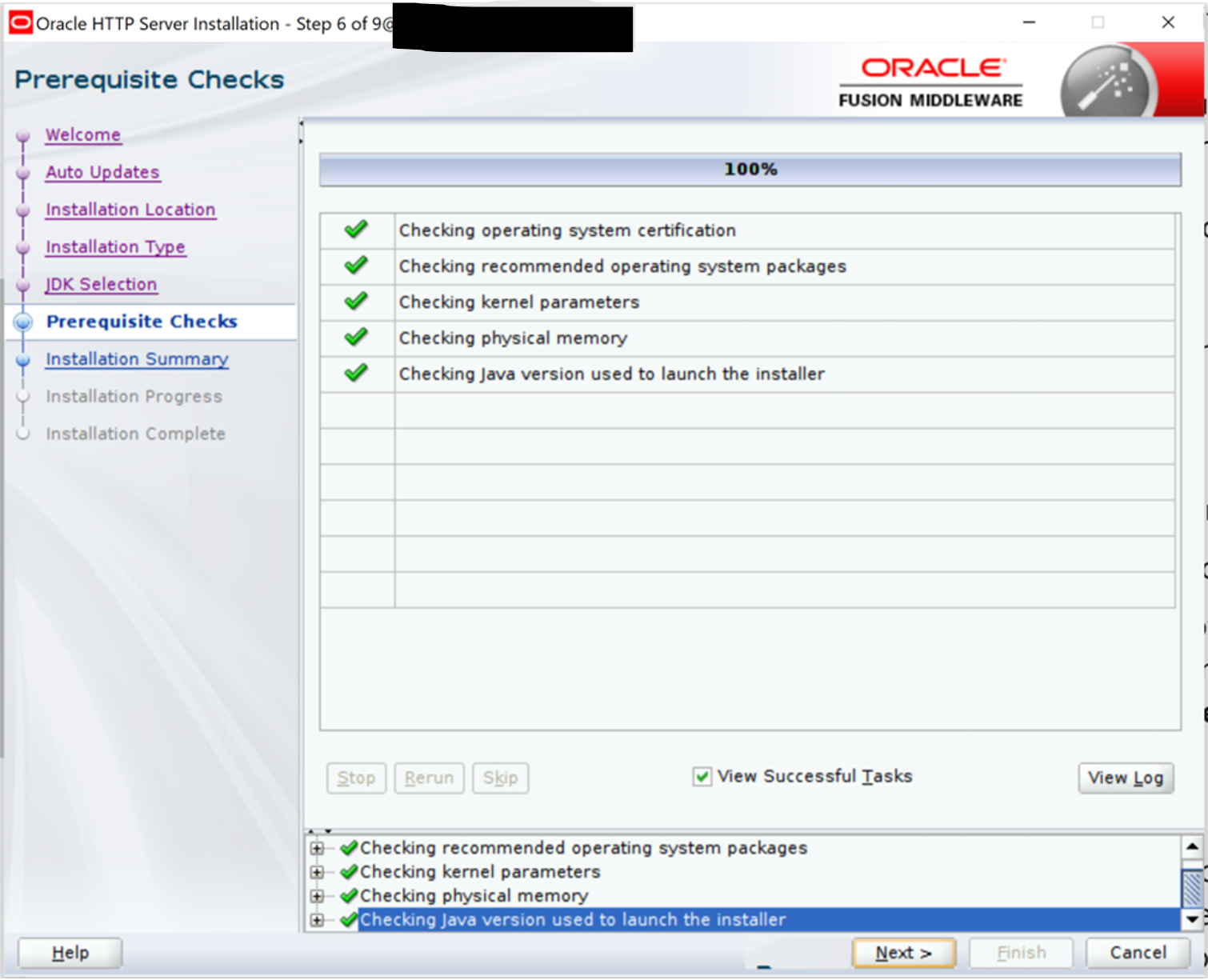This screenshot has height=980, width=1208.
Task: Go to Installation Location step
Action: click(x=130, y=210)
